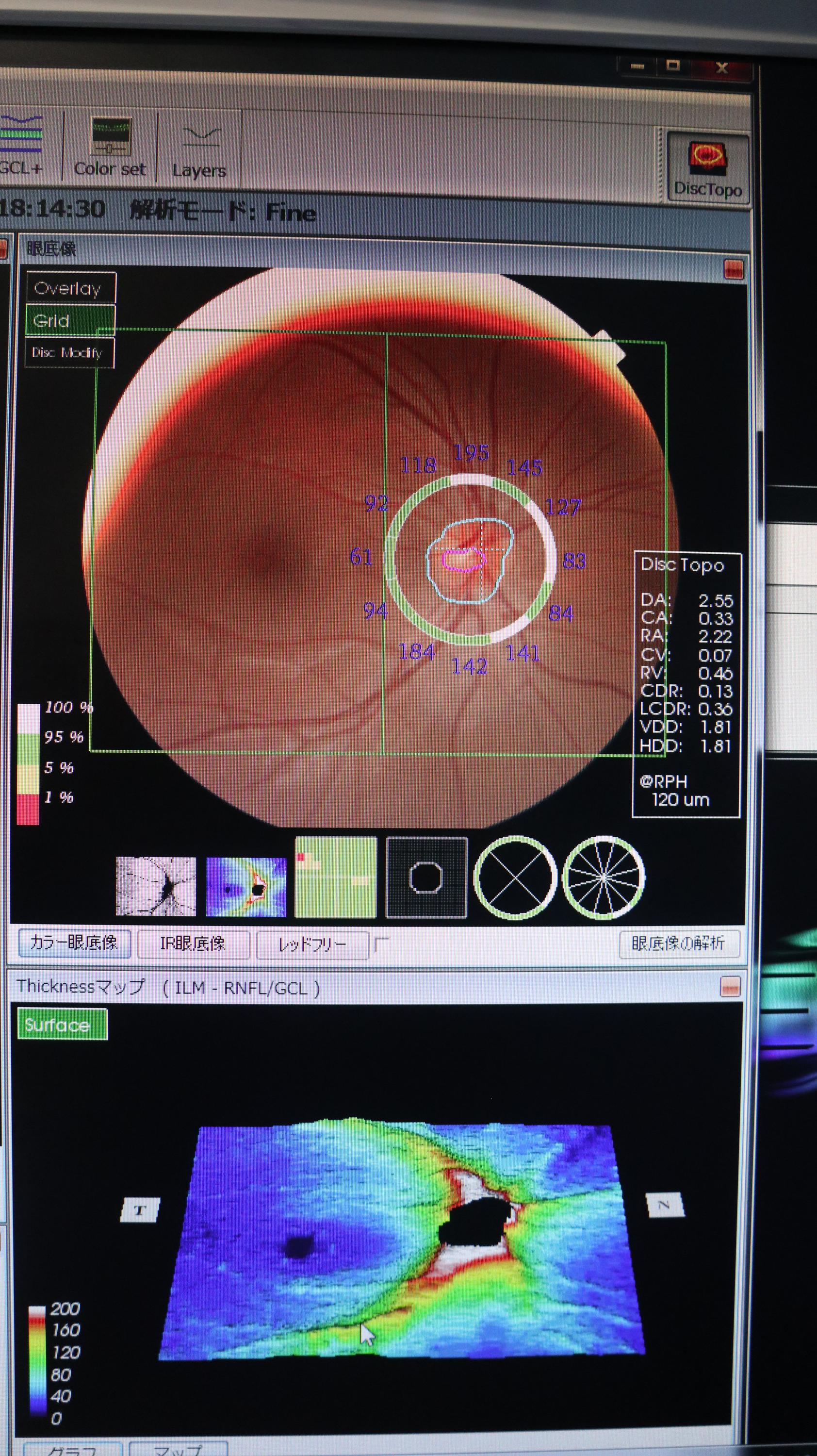Minimize the application window
Viewport: 817px width, 1456px height.
[637, 66]
